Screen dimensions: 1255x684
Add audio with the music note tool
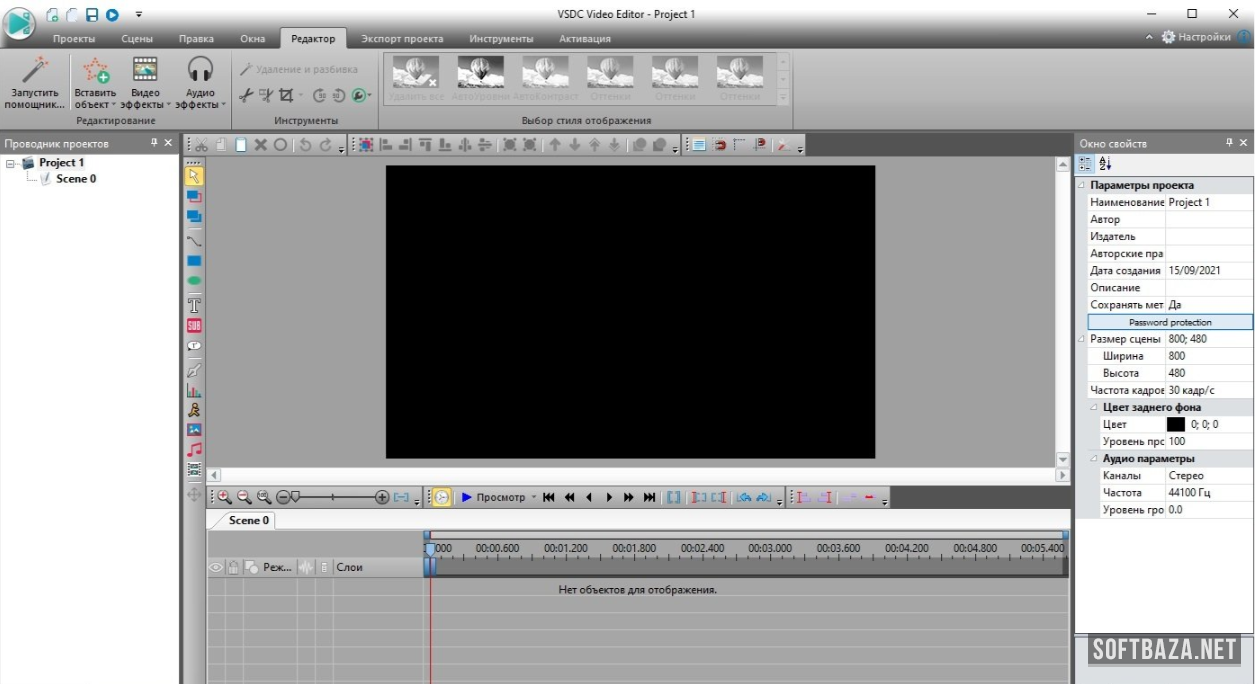[x=194, y=450]
